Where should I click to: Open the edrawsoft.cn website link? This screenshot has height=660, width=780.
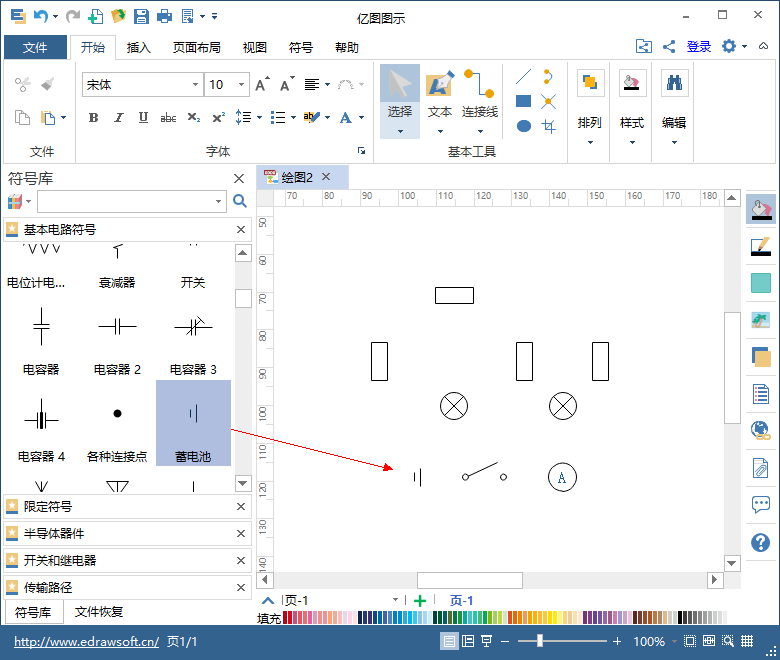point(87,642)
